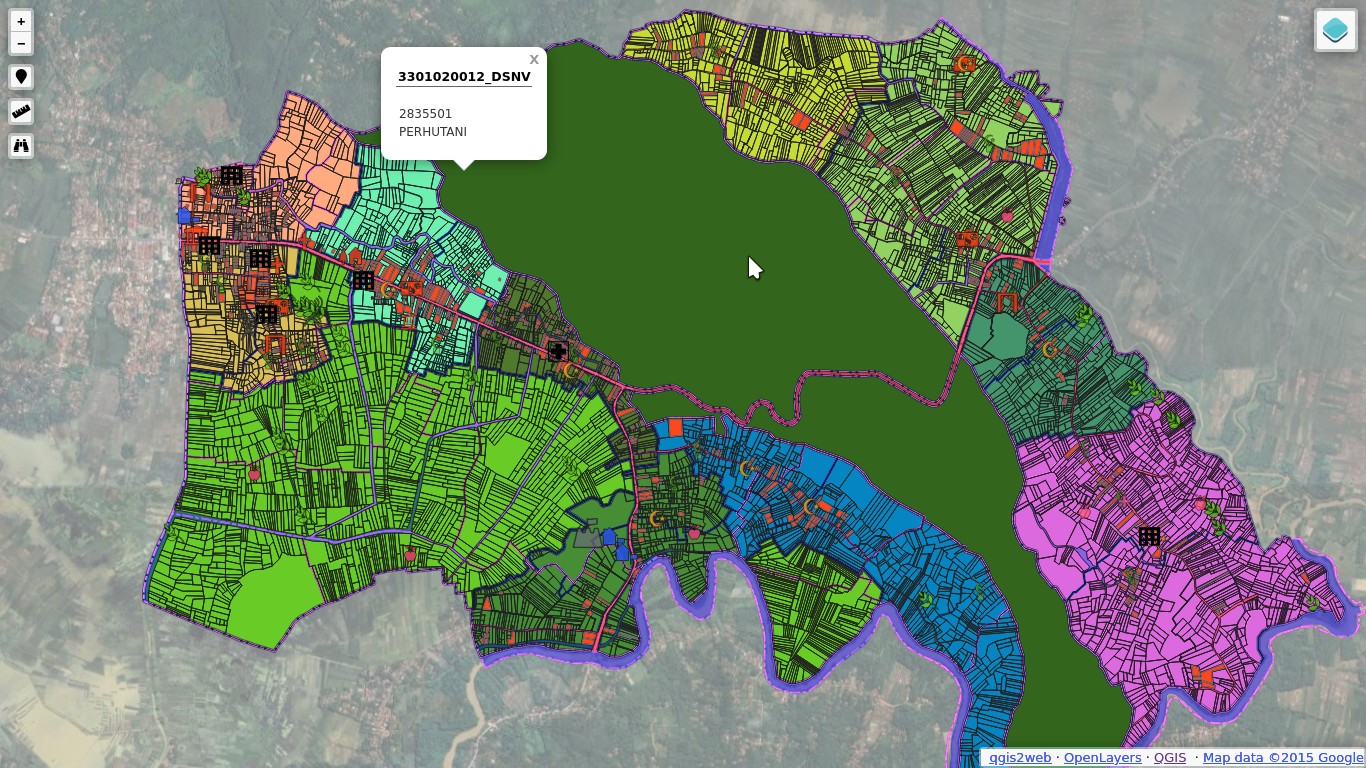Expand the layers switcher panel
The image size is (1366, 768).
[1335, 30]
